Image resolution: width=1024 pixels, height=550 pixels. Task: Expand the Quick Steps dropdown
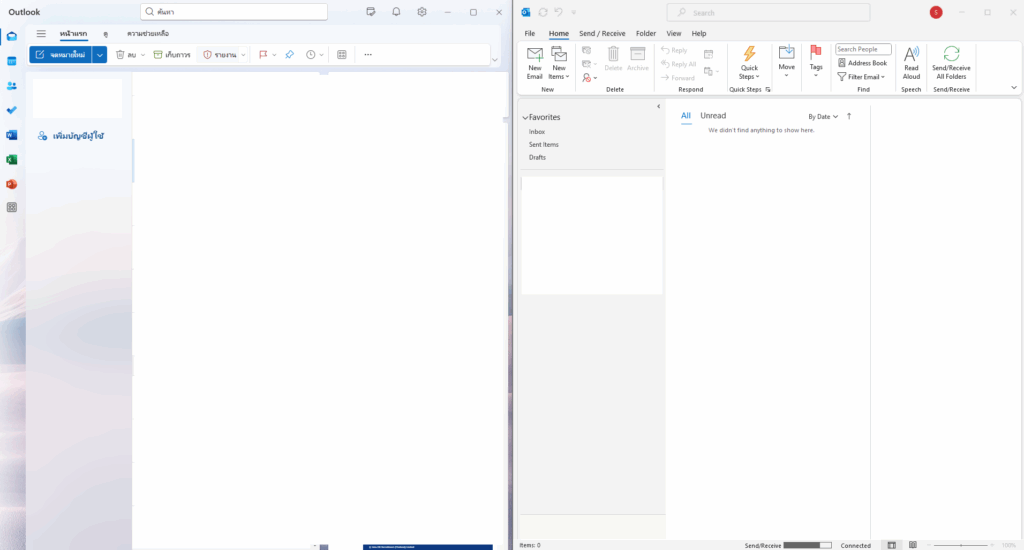pos(749,62)
